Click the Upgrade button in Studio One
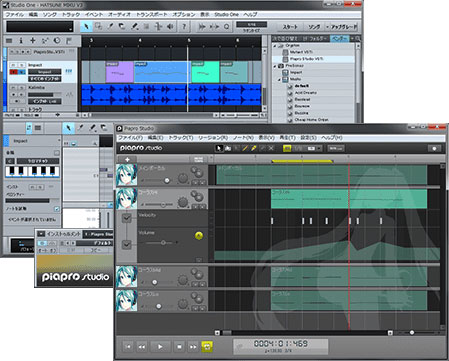449x361 pixels. 343,27
